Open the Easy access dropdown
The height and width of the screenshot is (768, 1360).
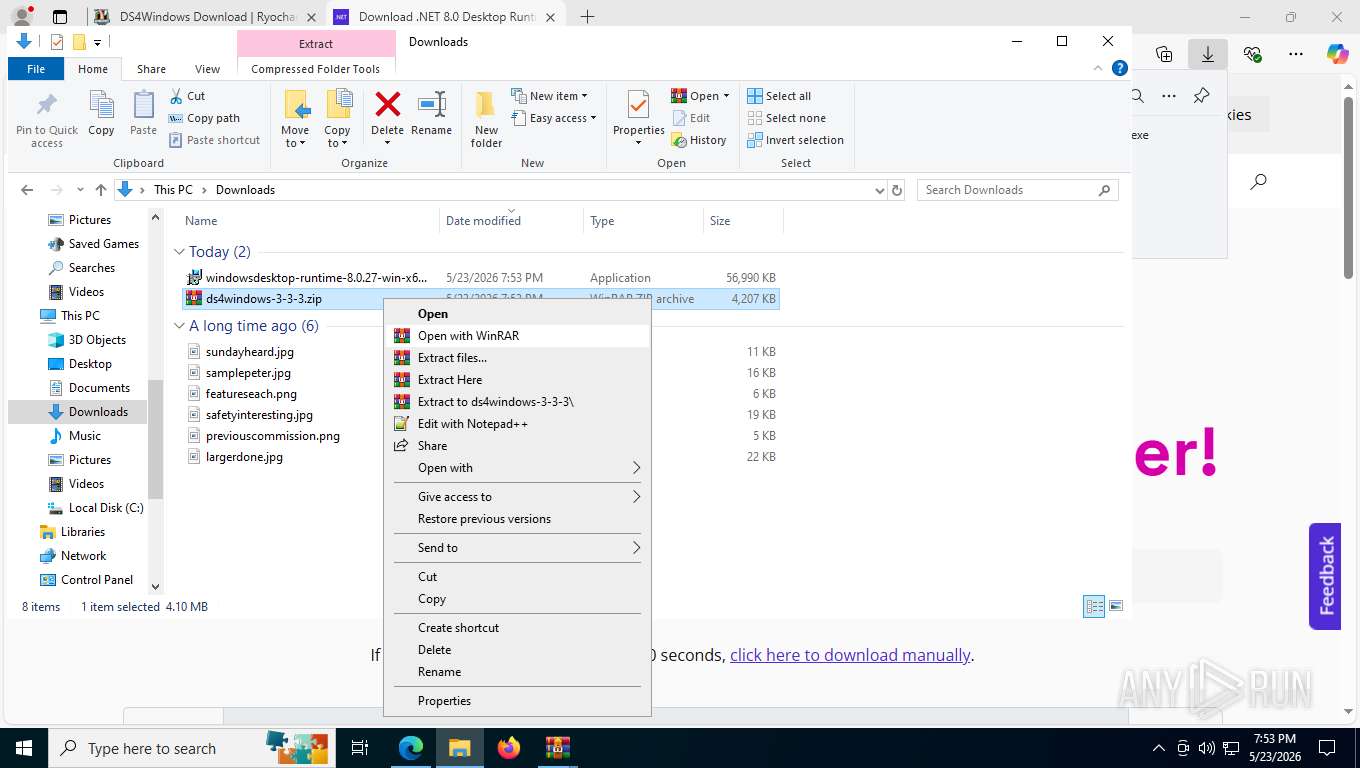553,118
